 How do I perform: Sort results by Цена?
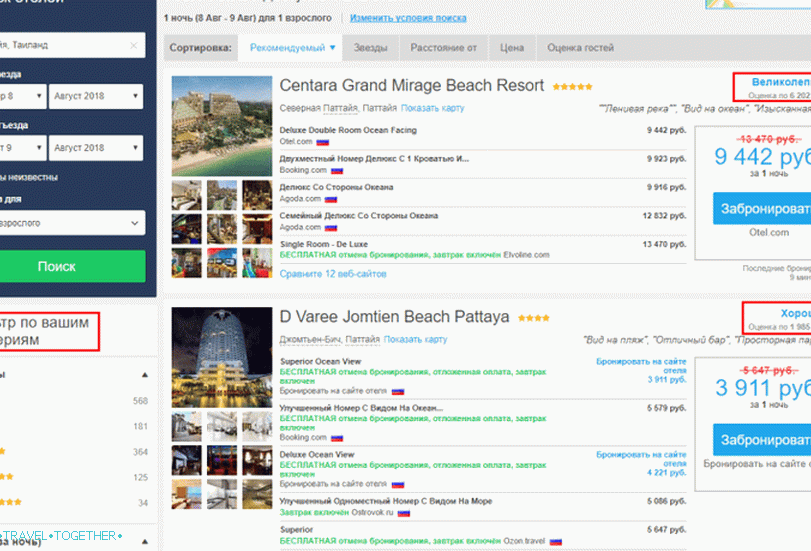[x=512, y=48]
